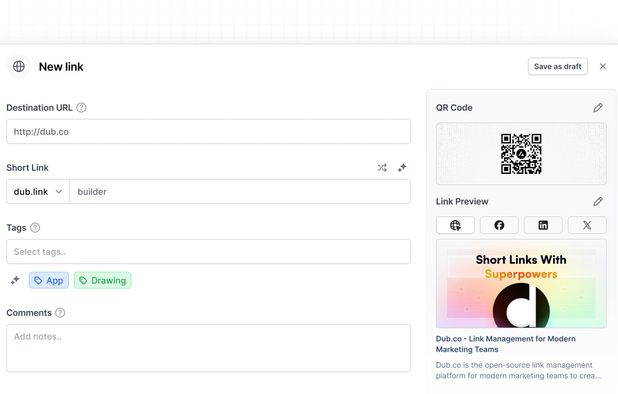Open the Tags help question mark icon

tap(35, 228)
